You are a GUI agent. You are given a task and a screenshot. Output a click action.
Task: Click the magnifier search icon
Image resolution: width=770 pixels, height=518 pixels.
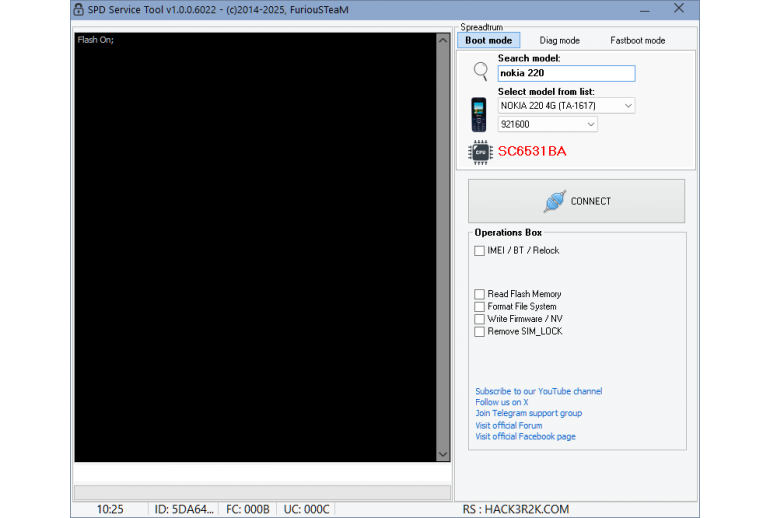pos(481,72)
